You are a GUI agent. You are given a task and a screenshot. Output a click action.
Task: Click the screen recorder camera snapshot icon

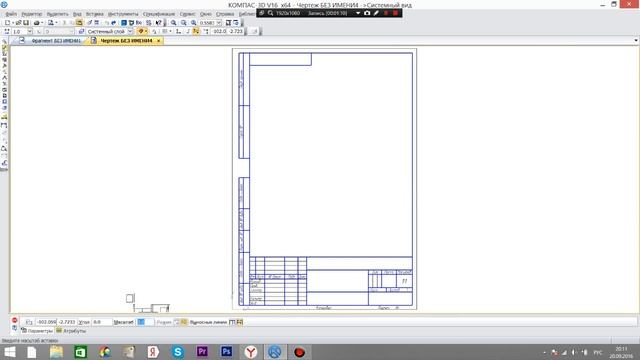[367, 13]
